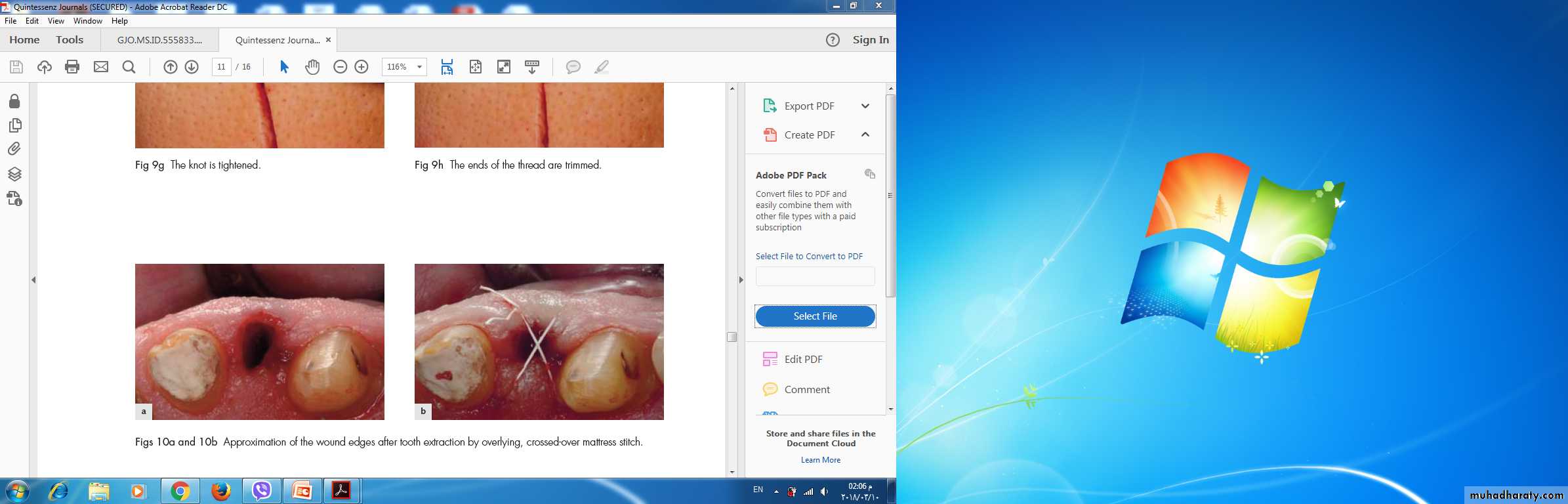This screenshot has height=504, width=1568.
Task: Open the Find text magnifier tool
Action: [129, 67]
